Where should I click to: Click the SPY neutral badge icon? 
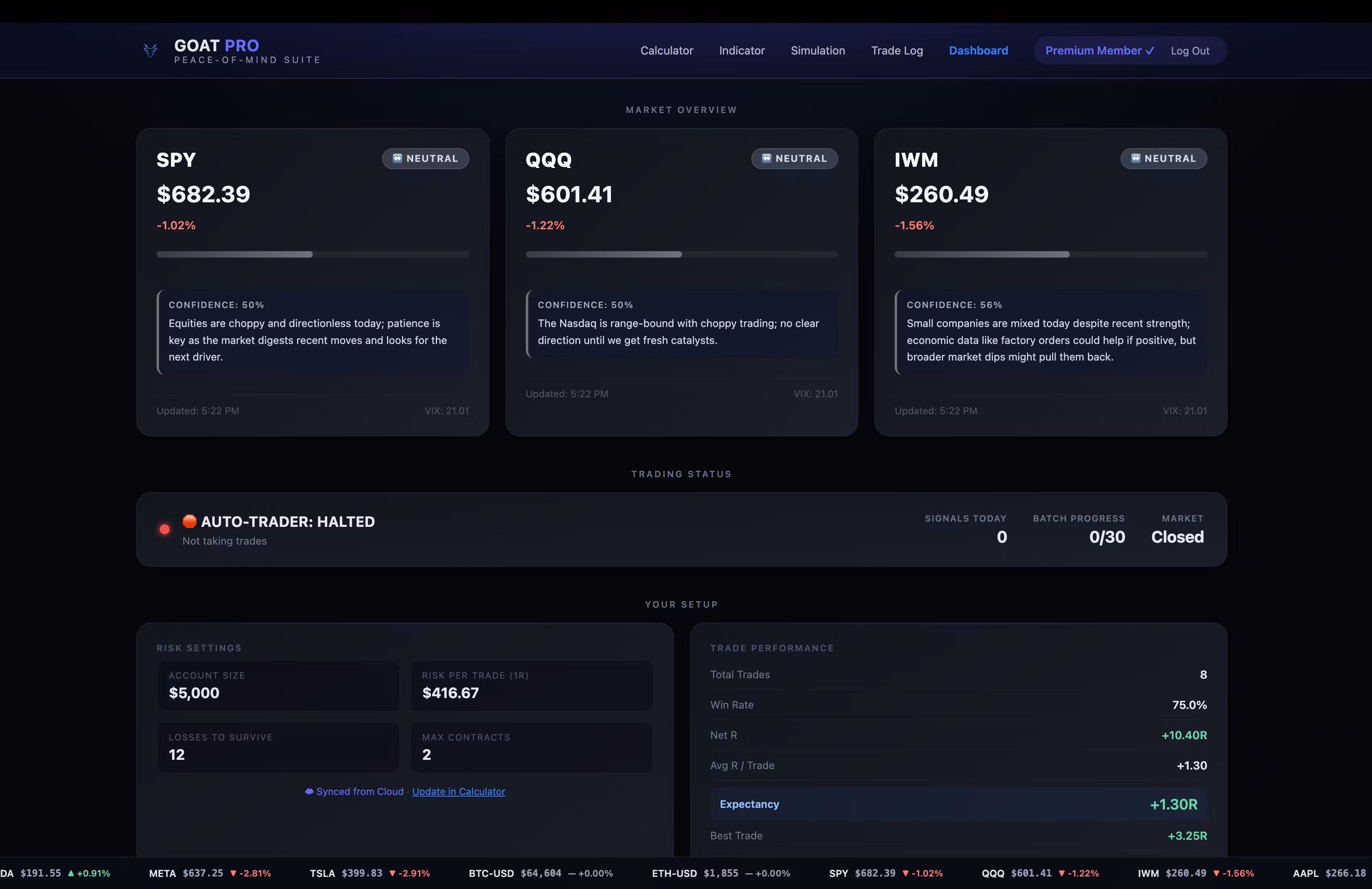click(x=397, y=158)
